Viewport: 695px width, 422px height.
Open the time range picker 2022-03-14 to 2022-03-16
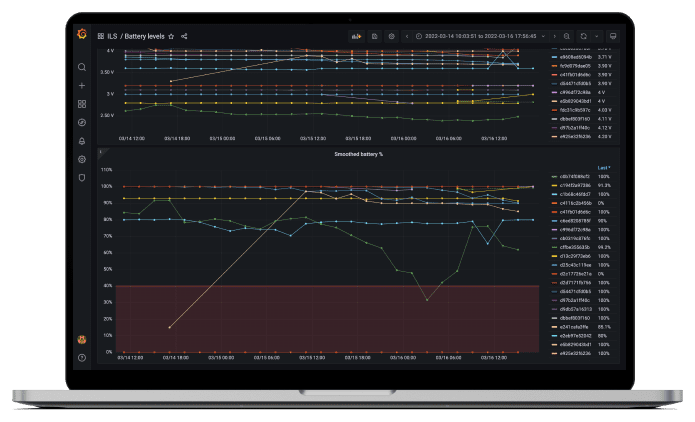(x=480, y=36)
